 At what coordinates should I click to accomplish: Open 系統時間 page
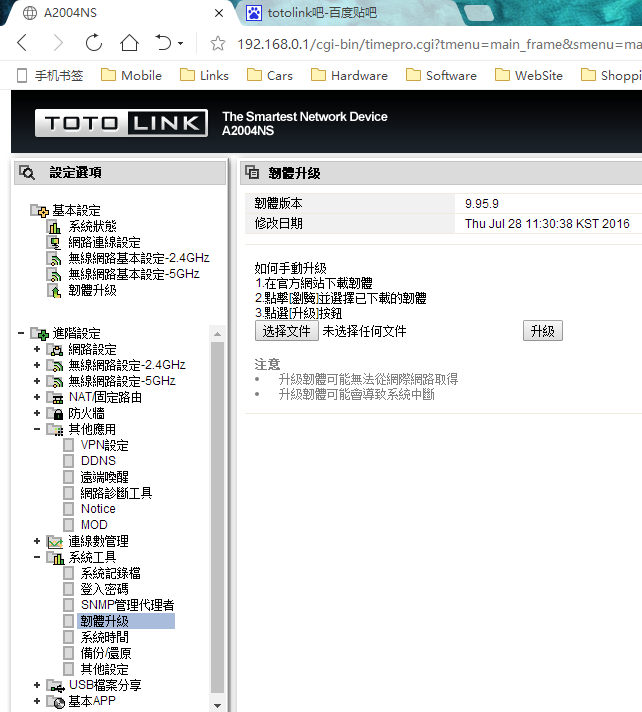[x=105, y=638]
